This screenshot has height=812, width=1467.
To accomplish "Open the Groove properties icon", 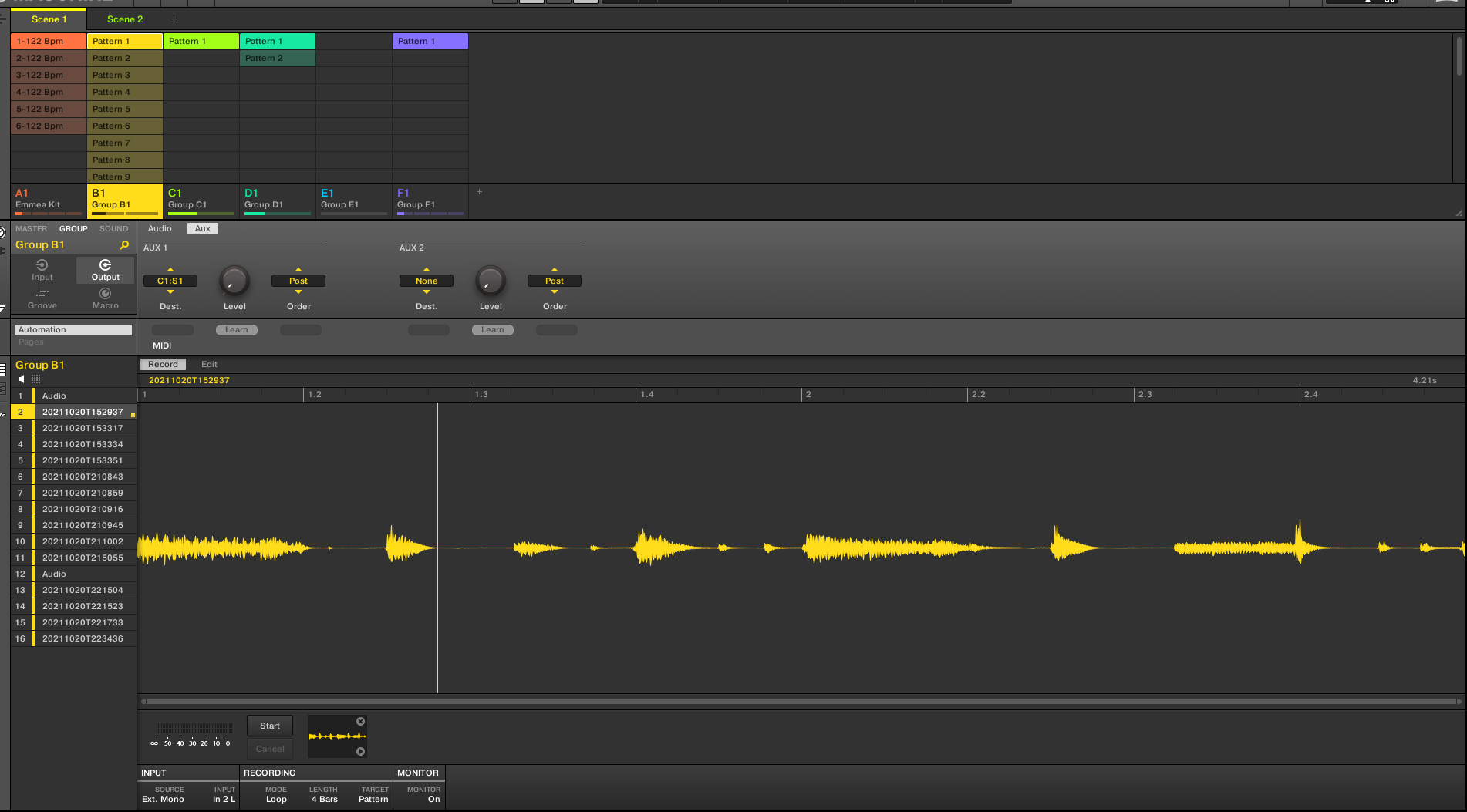I will (42, 294).
